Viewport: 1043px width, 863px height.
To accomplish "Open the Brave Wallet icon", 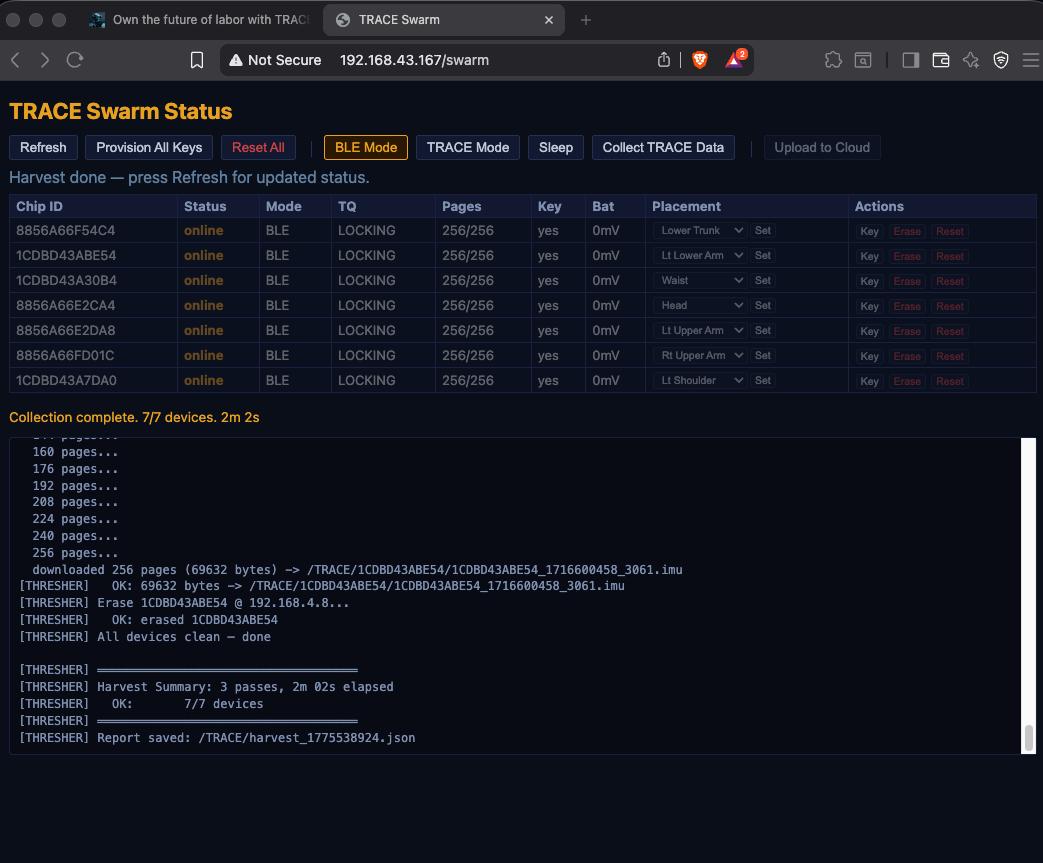I will click(941, 61).
